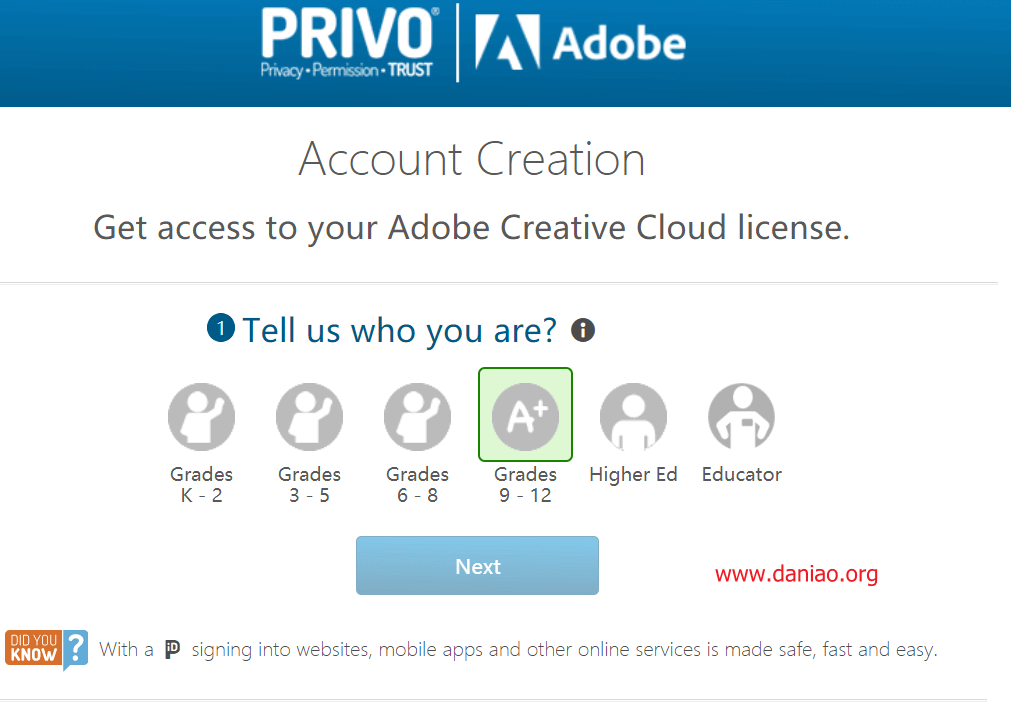
Task: Click the Did You Know question mark badge
Action: tap(46, 649)
